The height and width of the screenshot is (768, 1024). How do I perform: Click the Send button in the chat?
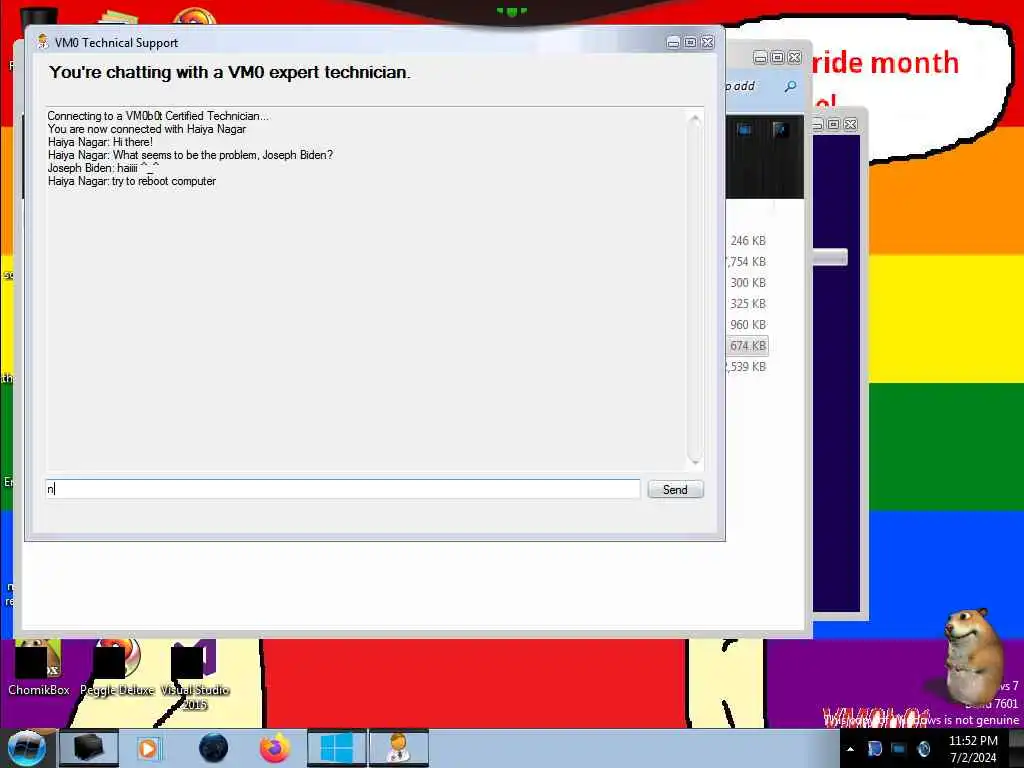click(x=675, y=490)
